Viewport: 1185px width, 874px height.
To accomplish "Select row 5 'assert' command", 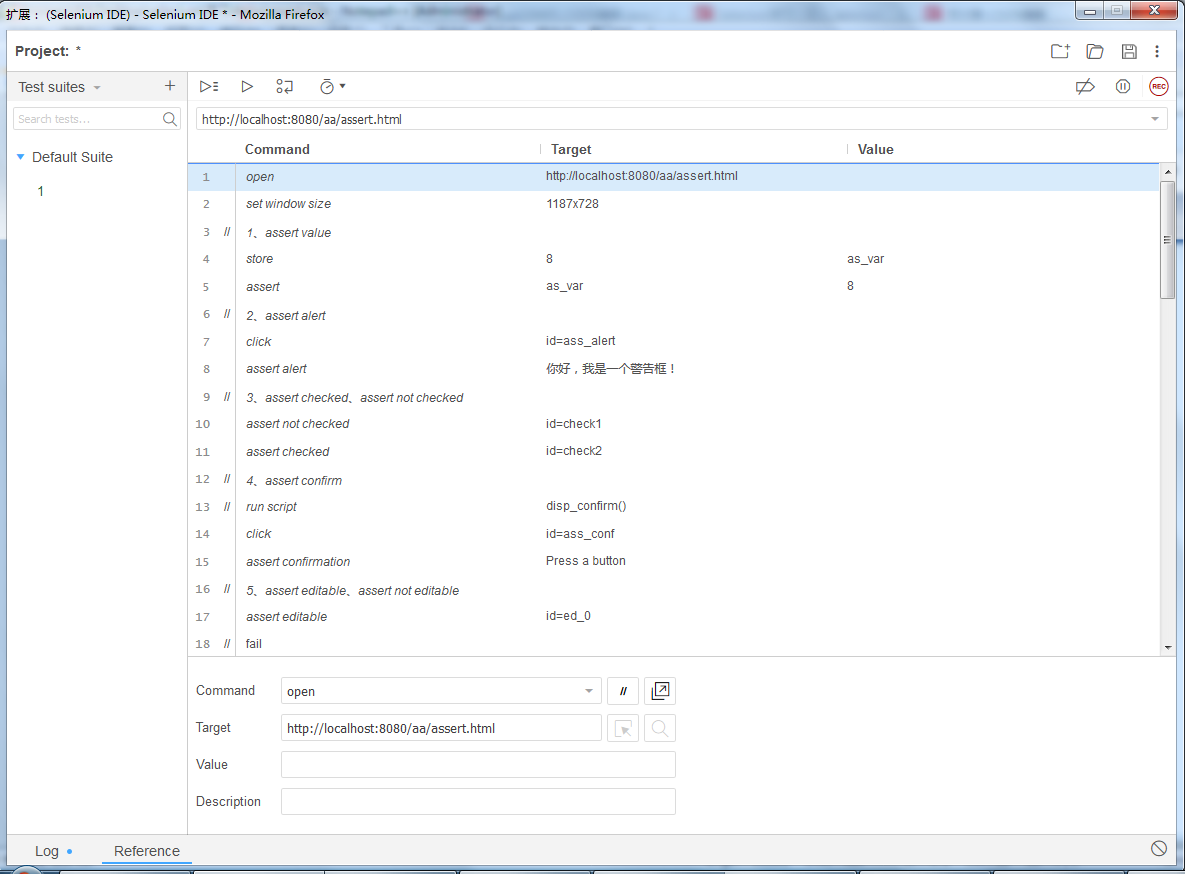I will [673, 287].
